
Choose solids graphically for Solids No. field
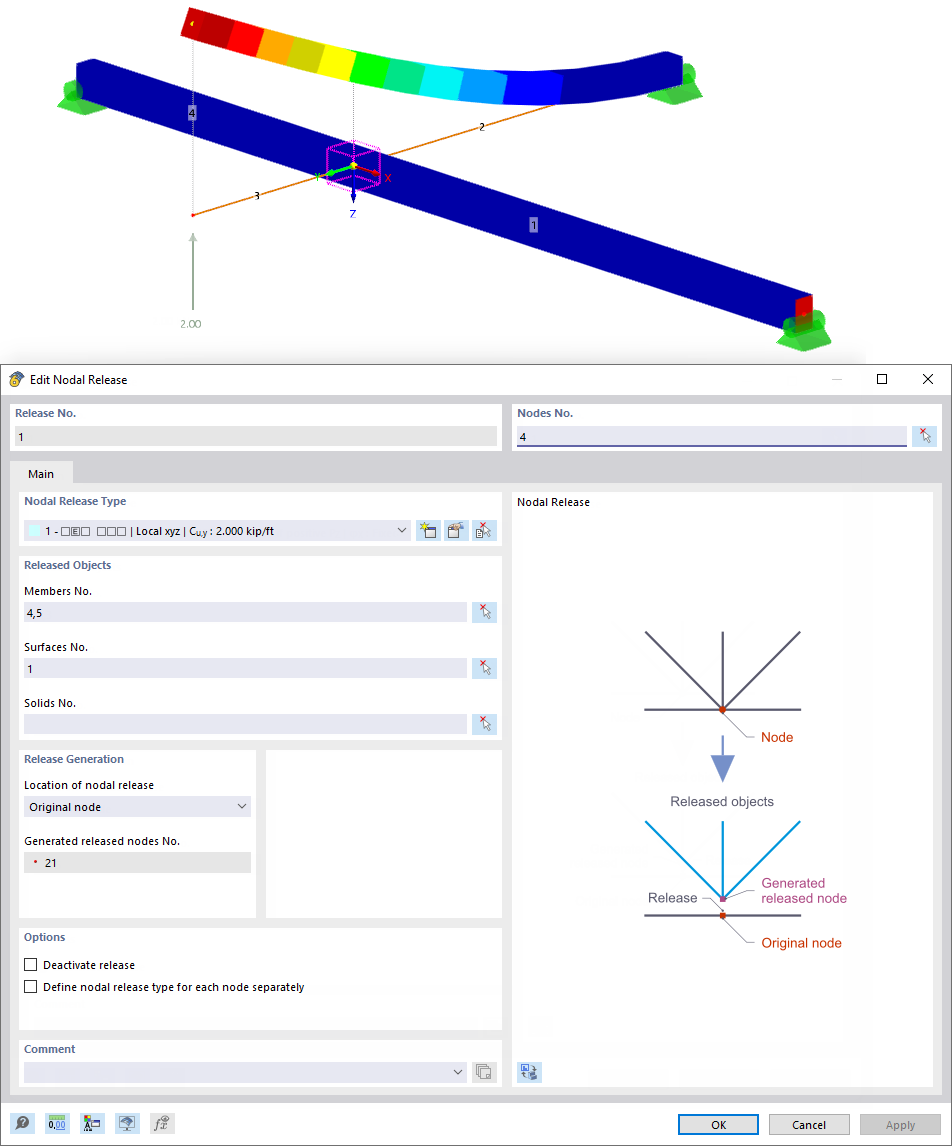[x=484, y=723]
